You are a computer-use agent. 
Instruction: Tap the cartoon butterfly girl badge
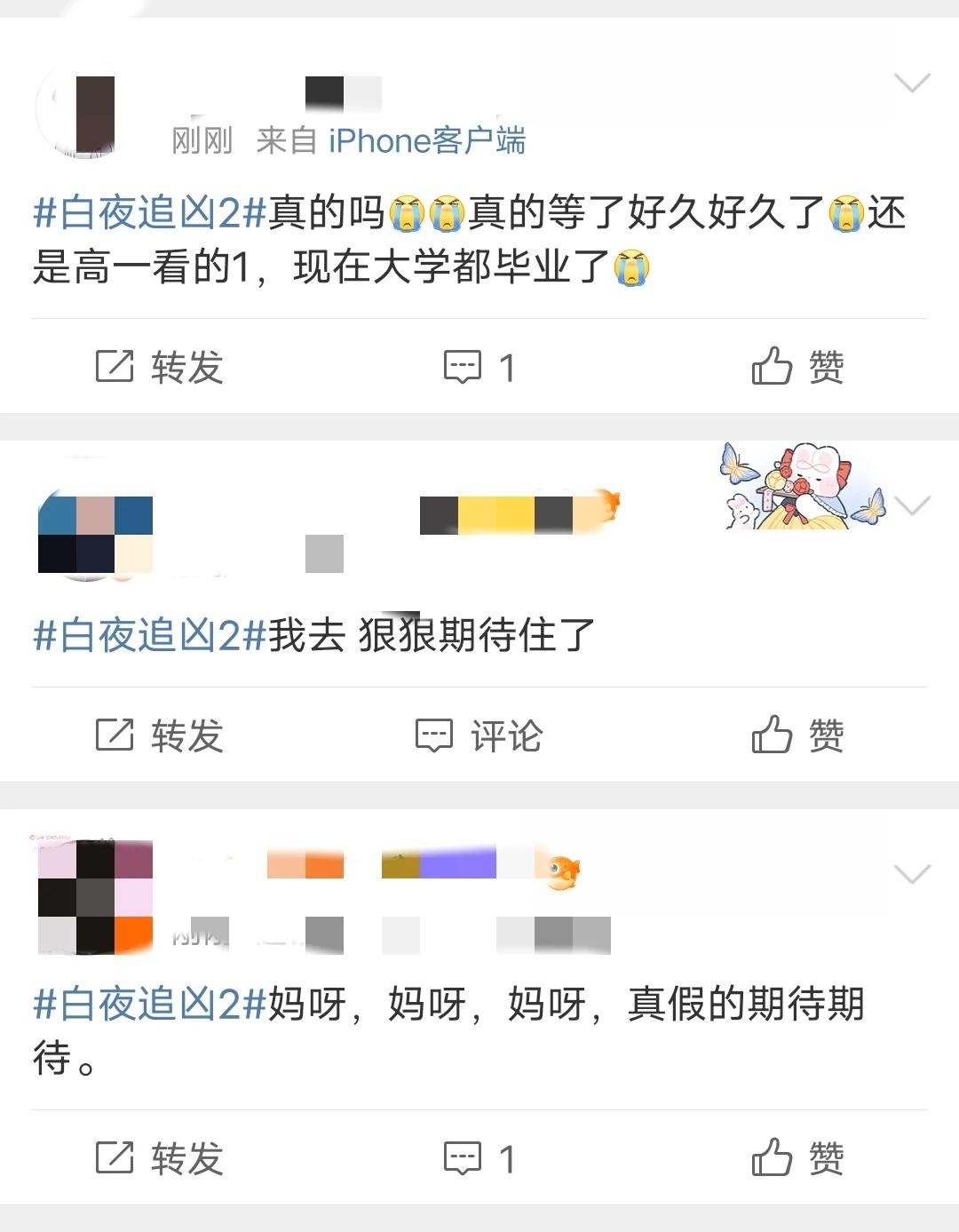coord(803,487)
